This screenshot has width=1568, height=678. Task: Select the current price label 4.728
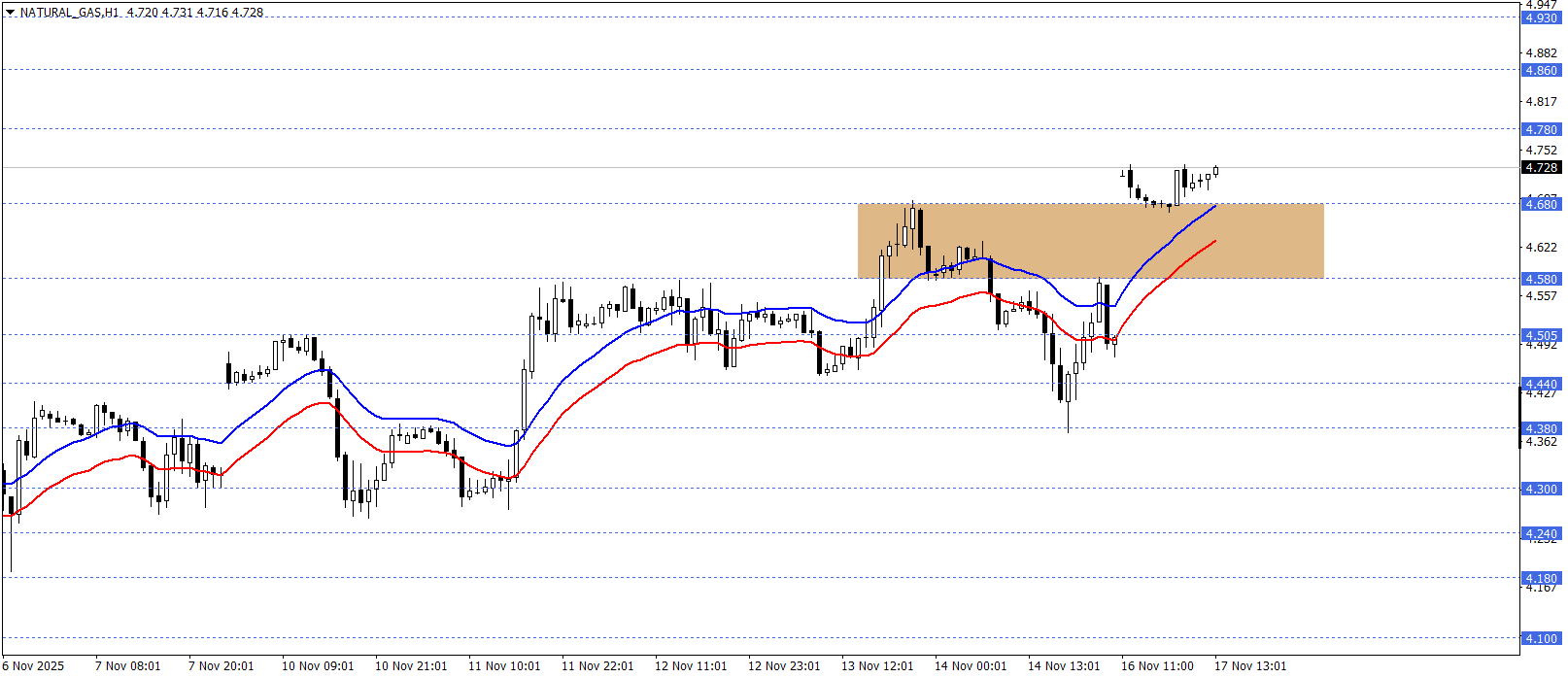point(1541,168)
